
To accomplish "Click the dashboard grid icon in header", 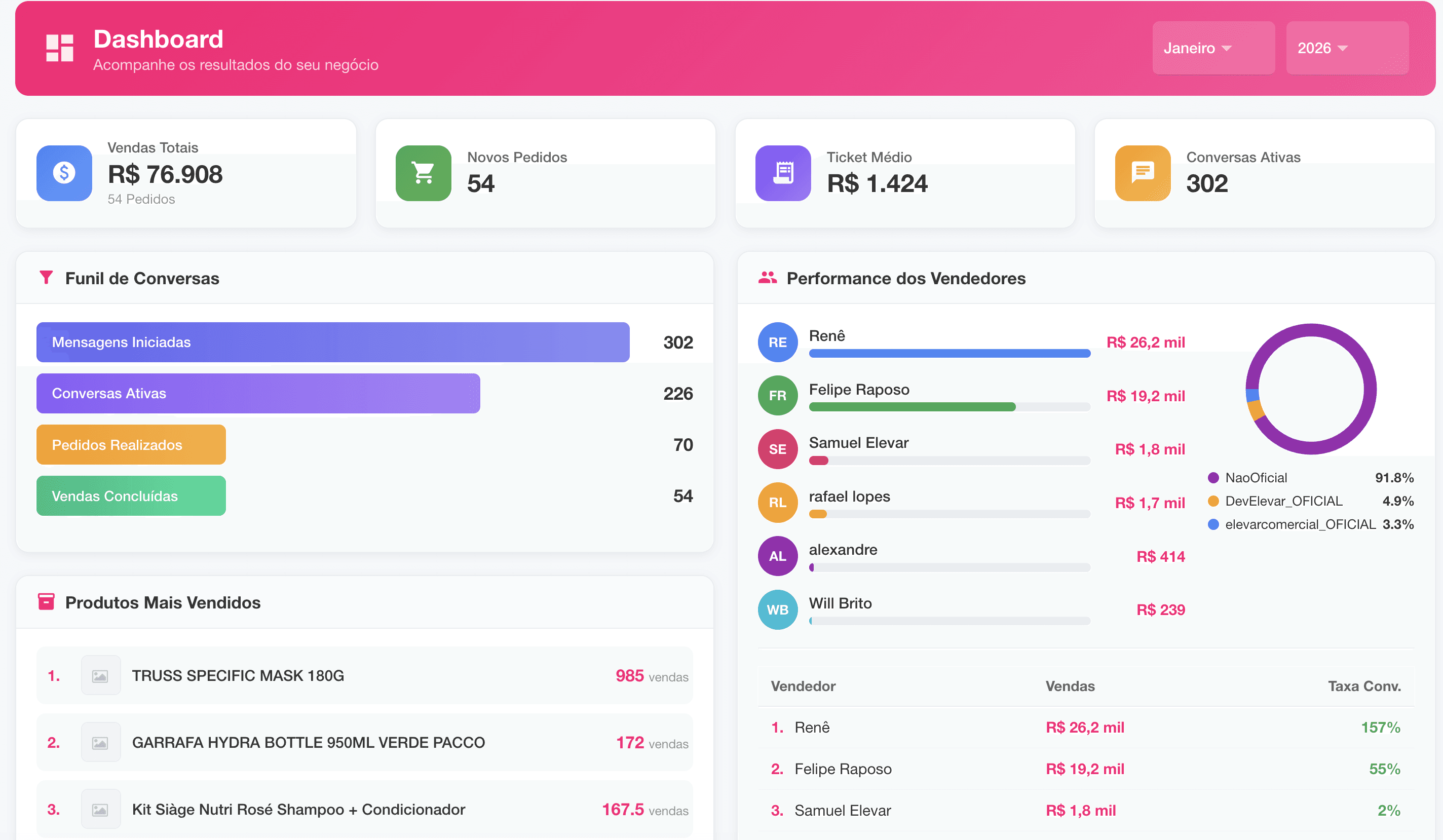I will click(x=60, y=48).
